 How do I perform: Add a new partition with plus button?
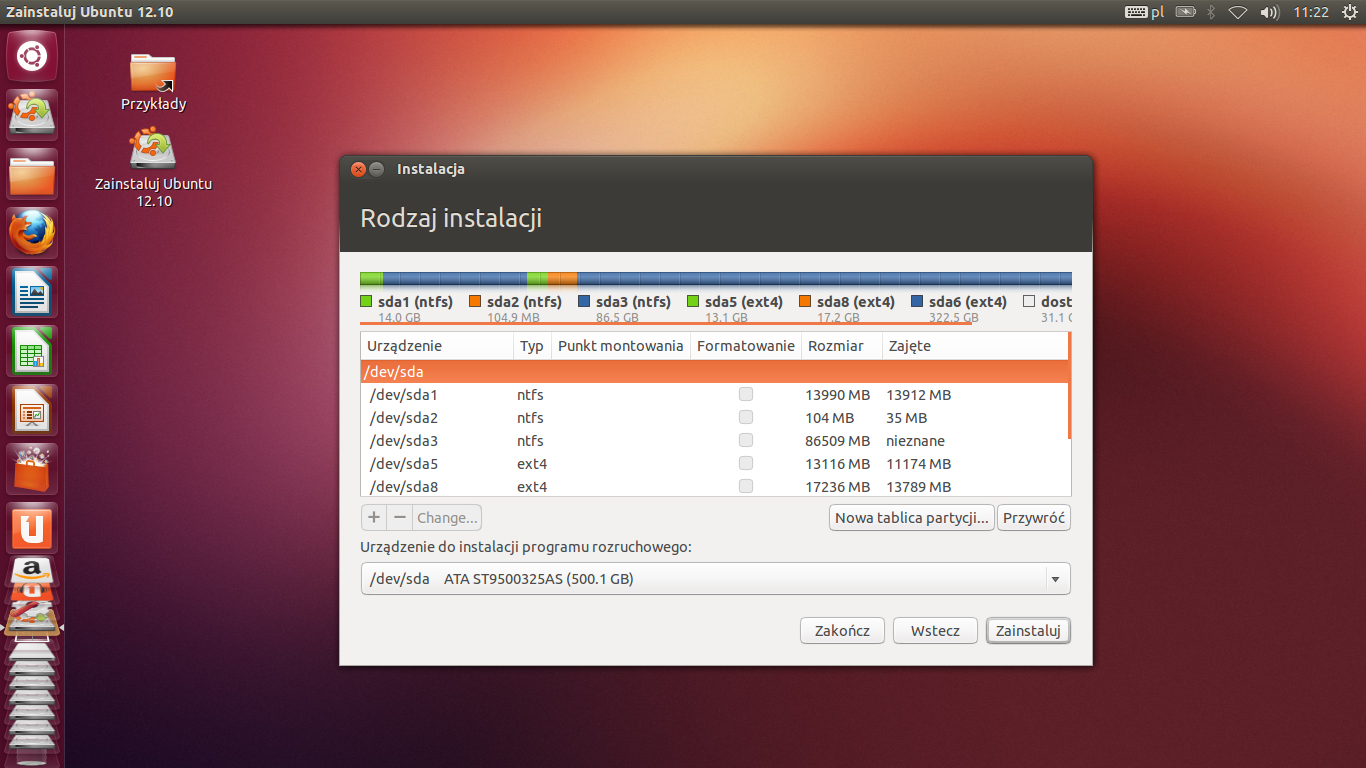tap(374, 518)
